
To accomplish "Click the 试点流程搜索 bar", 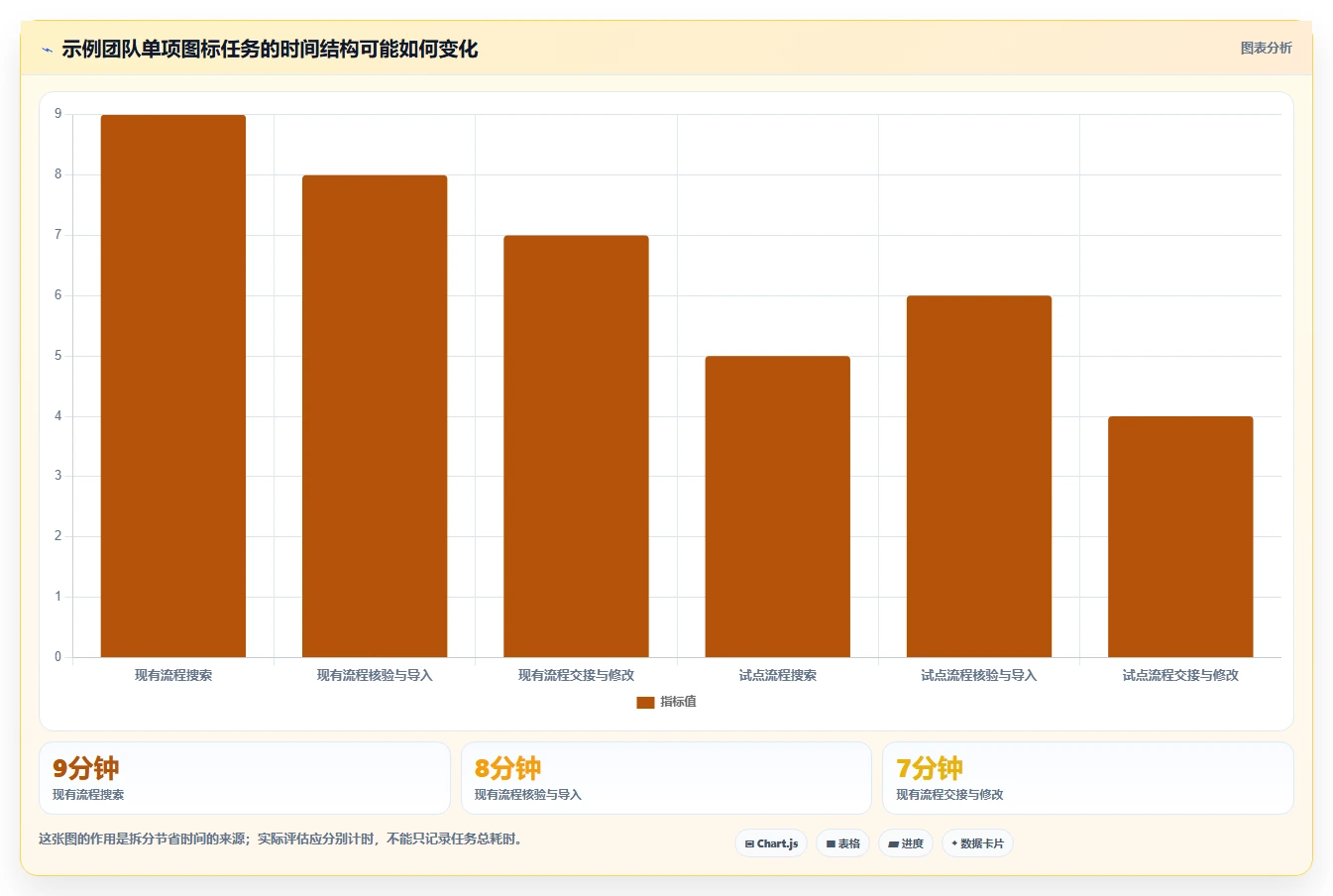I will (778, 506).
